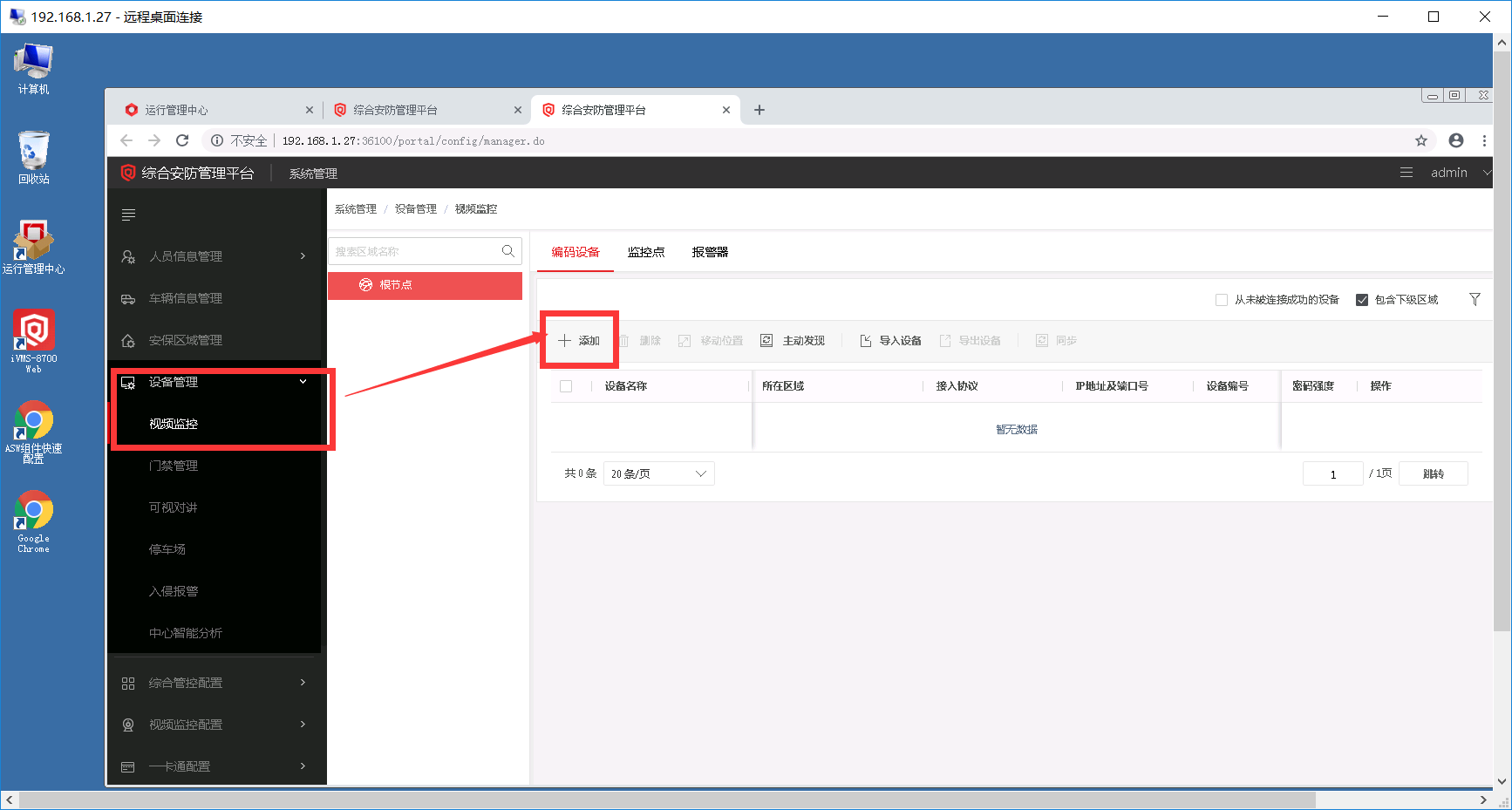Collapse the 设备管理 submenu chevron
1512x810 pixels.
[303, 382]
